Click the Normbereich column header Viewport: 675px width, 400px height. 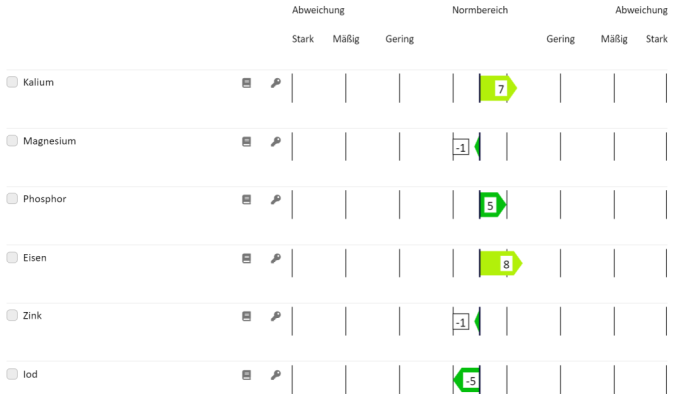tap(480, 10)
